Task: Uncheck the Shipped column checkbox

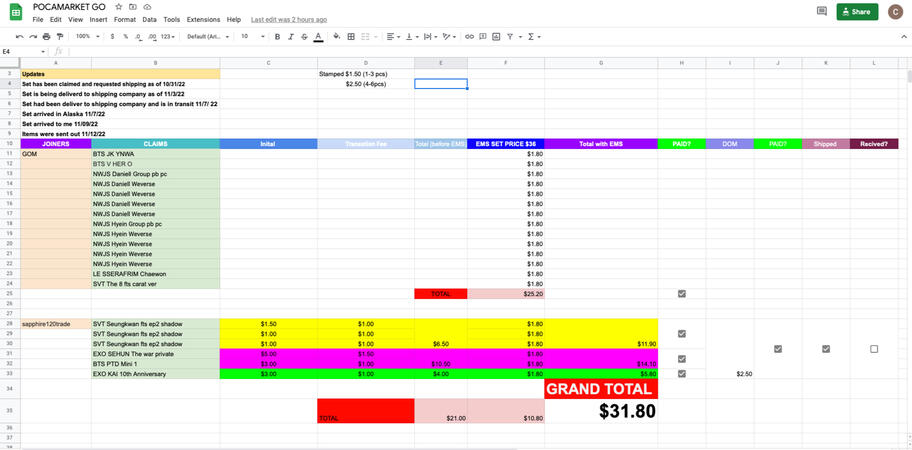Action: click(826, 349)
